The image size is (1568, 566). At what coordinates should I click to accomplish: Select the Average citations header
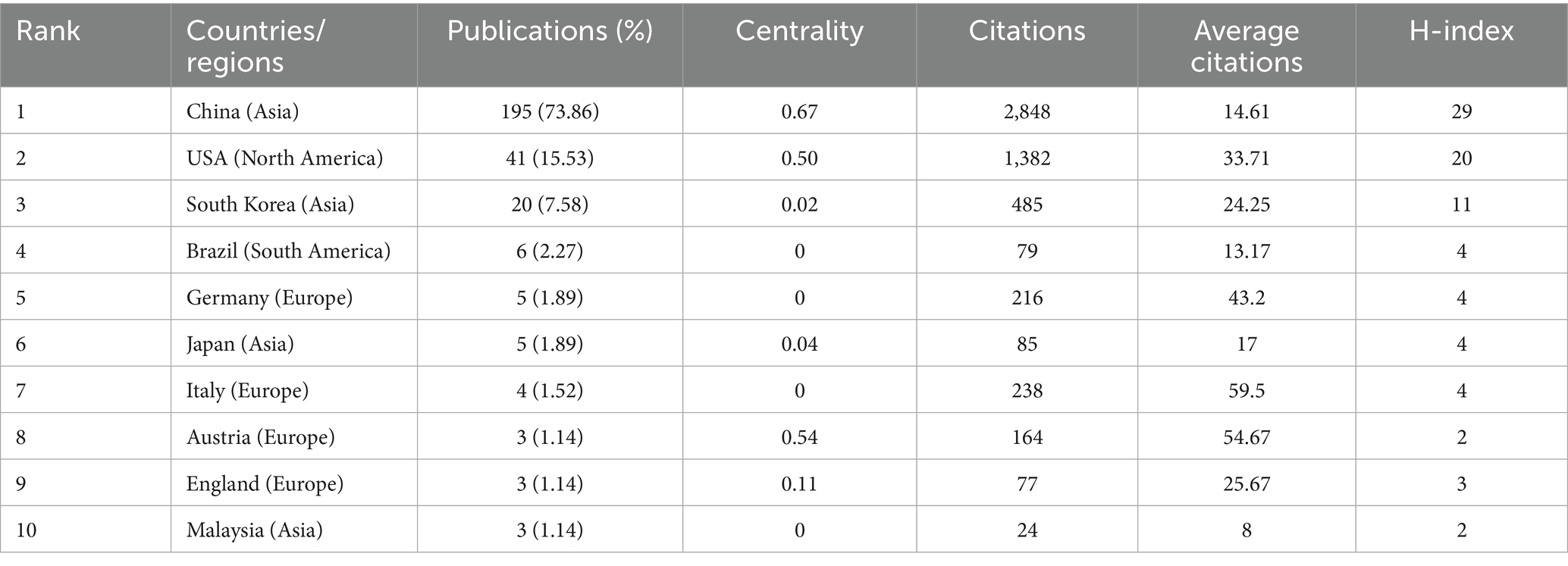click(1247, 45)
